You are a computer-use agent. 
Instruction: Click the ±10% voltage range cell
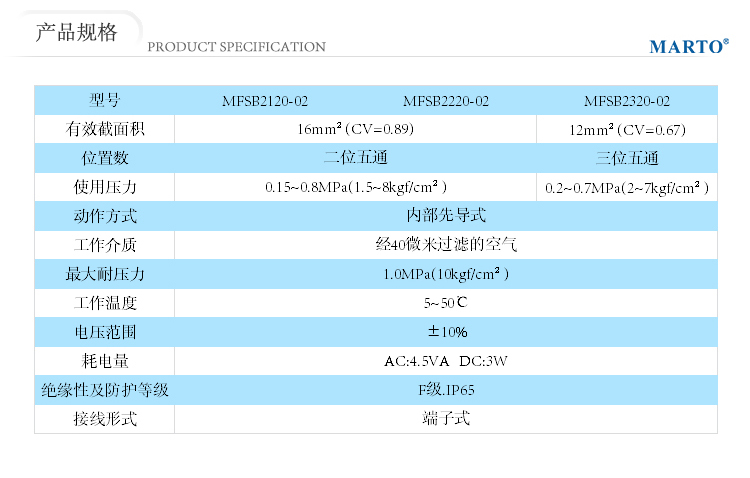pos(447,332)
